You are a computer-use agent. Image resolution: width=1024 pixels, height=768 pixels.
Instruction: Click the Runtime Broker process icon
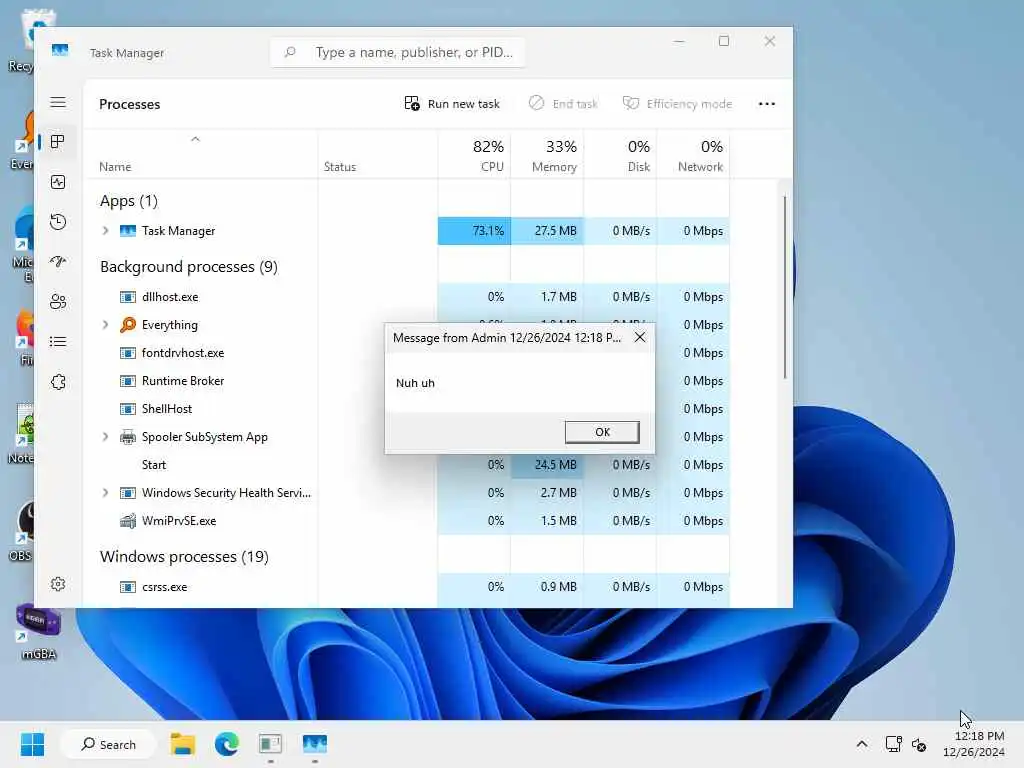tap(128, 381)
